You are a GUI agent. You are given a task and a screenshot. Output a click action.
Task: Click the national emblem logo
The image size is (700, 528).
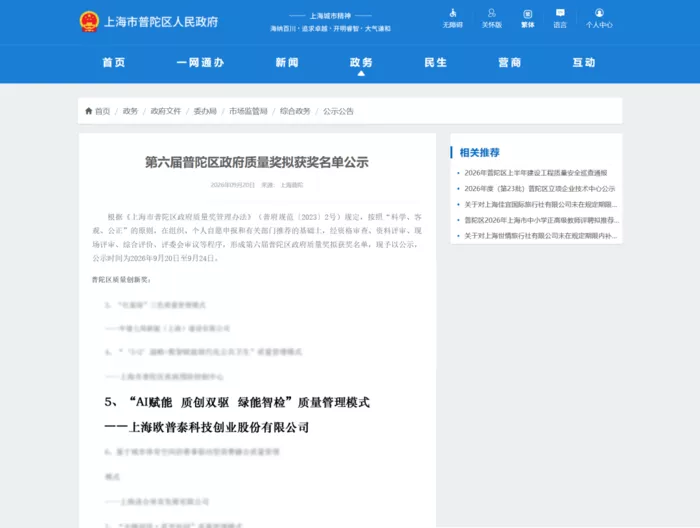click(x=89, y=21)
